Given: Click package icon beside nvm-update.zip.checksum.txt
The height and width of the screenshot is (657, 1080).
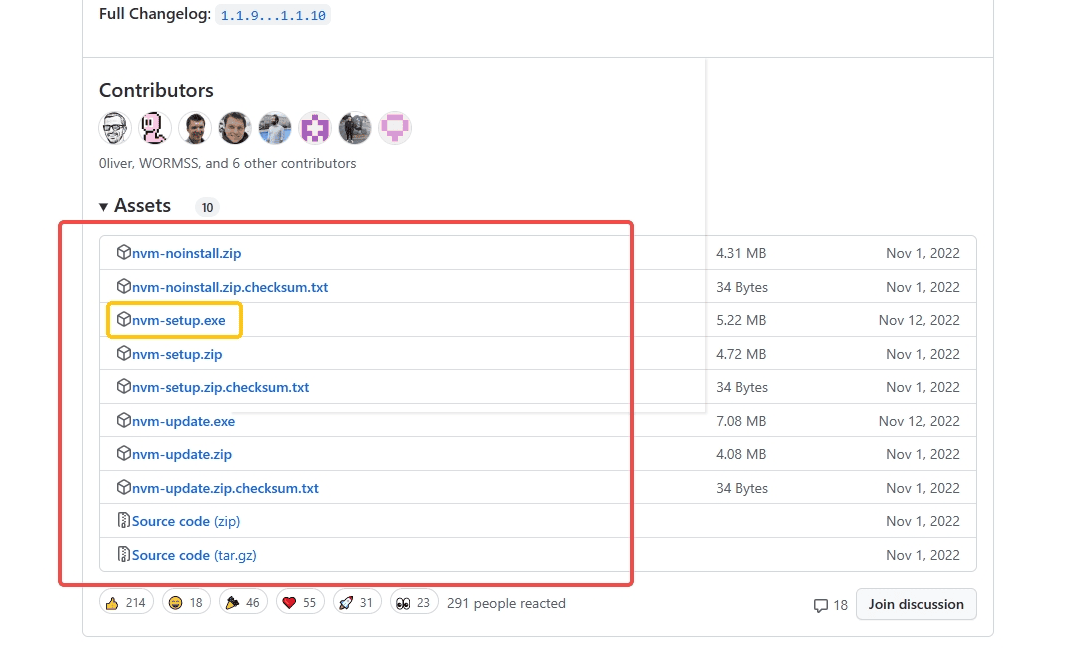Looking at the screenshot, I should [x=123, y=487].
